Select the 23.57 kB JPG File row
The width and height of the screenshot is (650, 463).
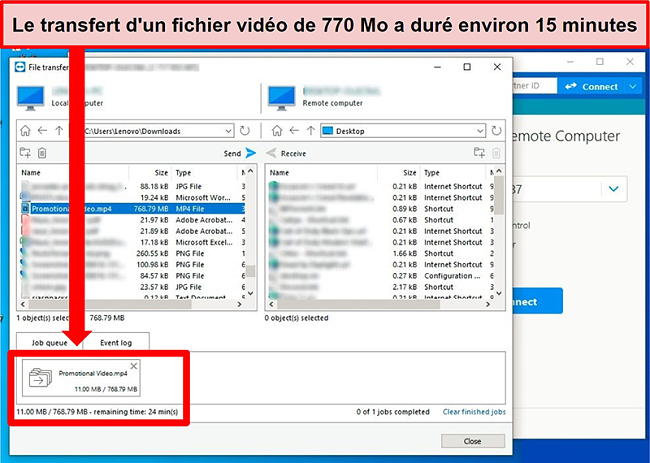133,287
